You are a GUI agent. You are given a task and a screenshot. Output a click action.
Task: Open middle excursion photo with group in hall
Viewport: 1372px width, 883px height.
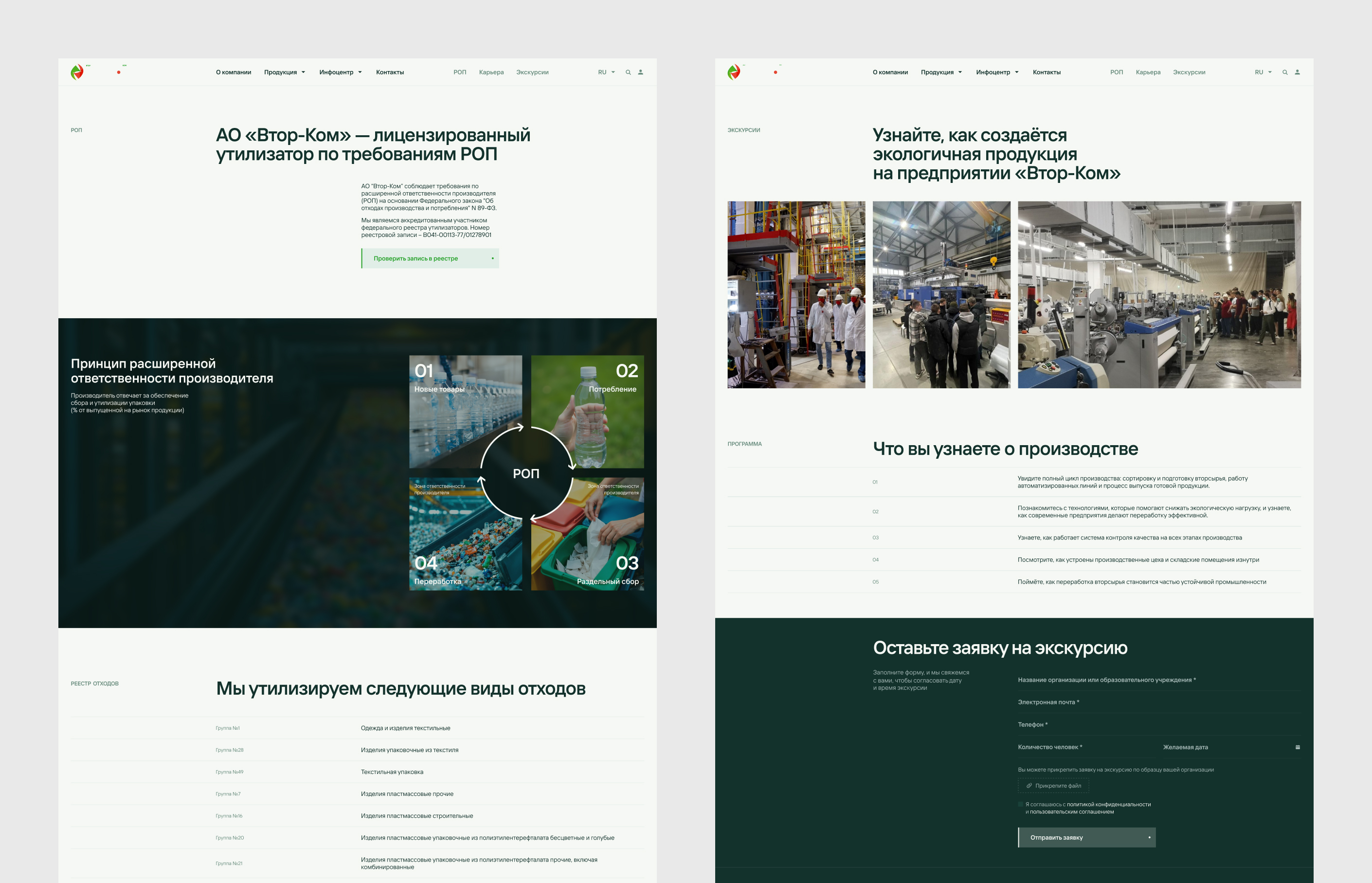pos(941,295)
